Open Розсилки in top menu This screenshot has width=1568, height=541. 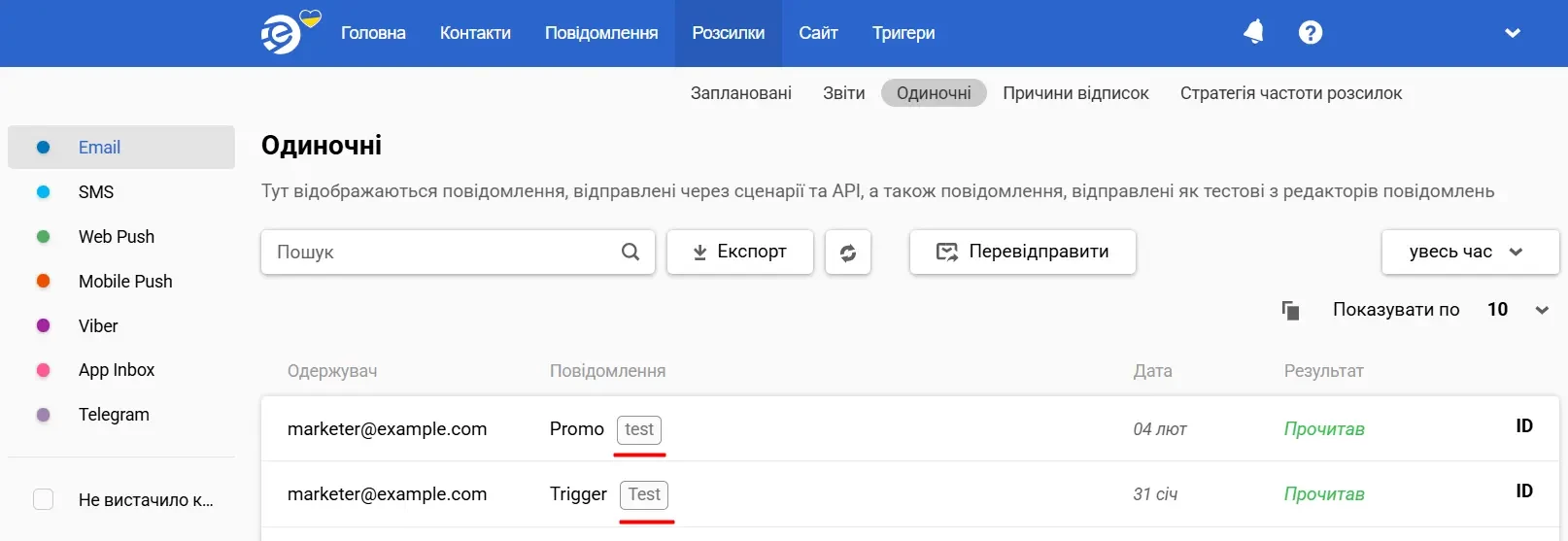click(729, 33)
